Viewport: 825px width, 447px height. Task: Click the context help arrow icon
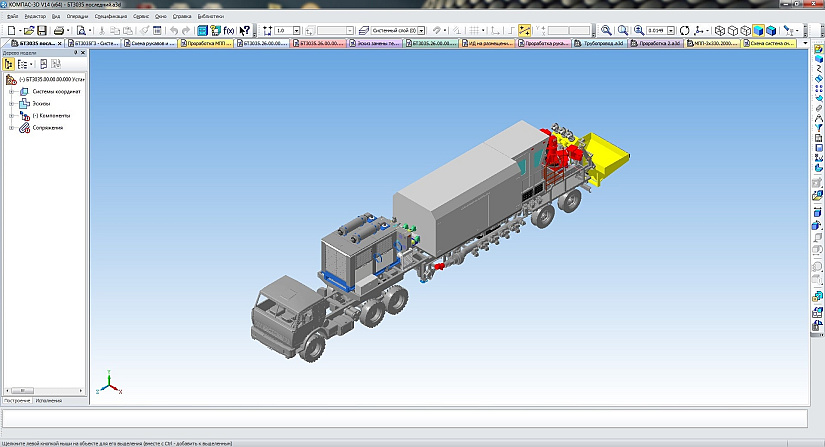pyautogui.click(x=244, y=31)
